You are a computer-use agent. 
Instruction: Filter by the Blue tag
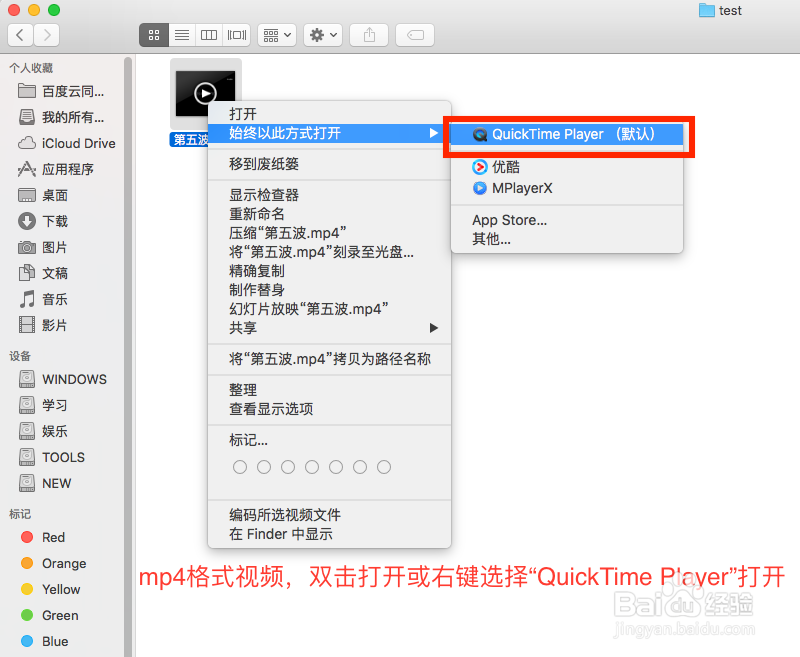[44, 641]
